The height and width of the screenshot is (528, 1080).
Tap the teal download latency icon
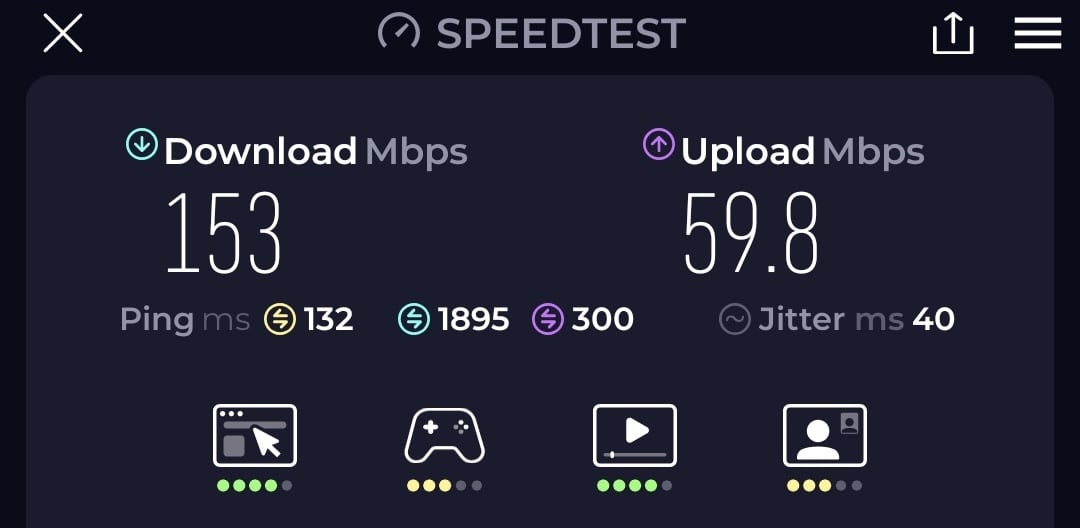(x=414, y=319)
